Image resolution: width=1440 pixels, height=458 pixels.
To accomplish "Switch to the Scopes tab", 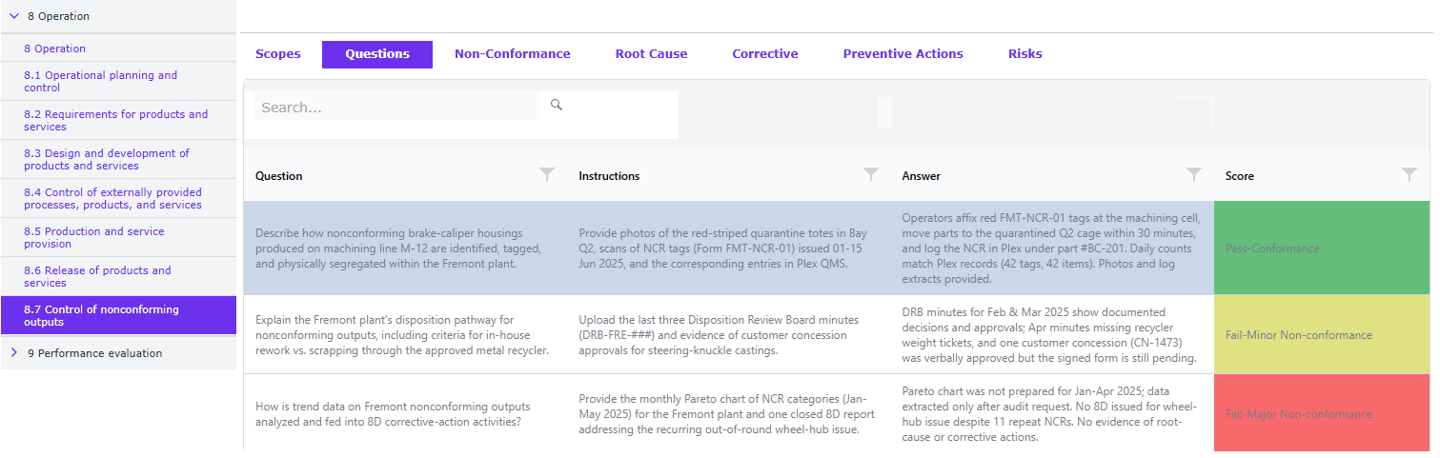I will pyautogui.click(x=278, y=54).
